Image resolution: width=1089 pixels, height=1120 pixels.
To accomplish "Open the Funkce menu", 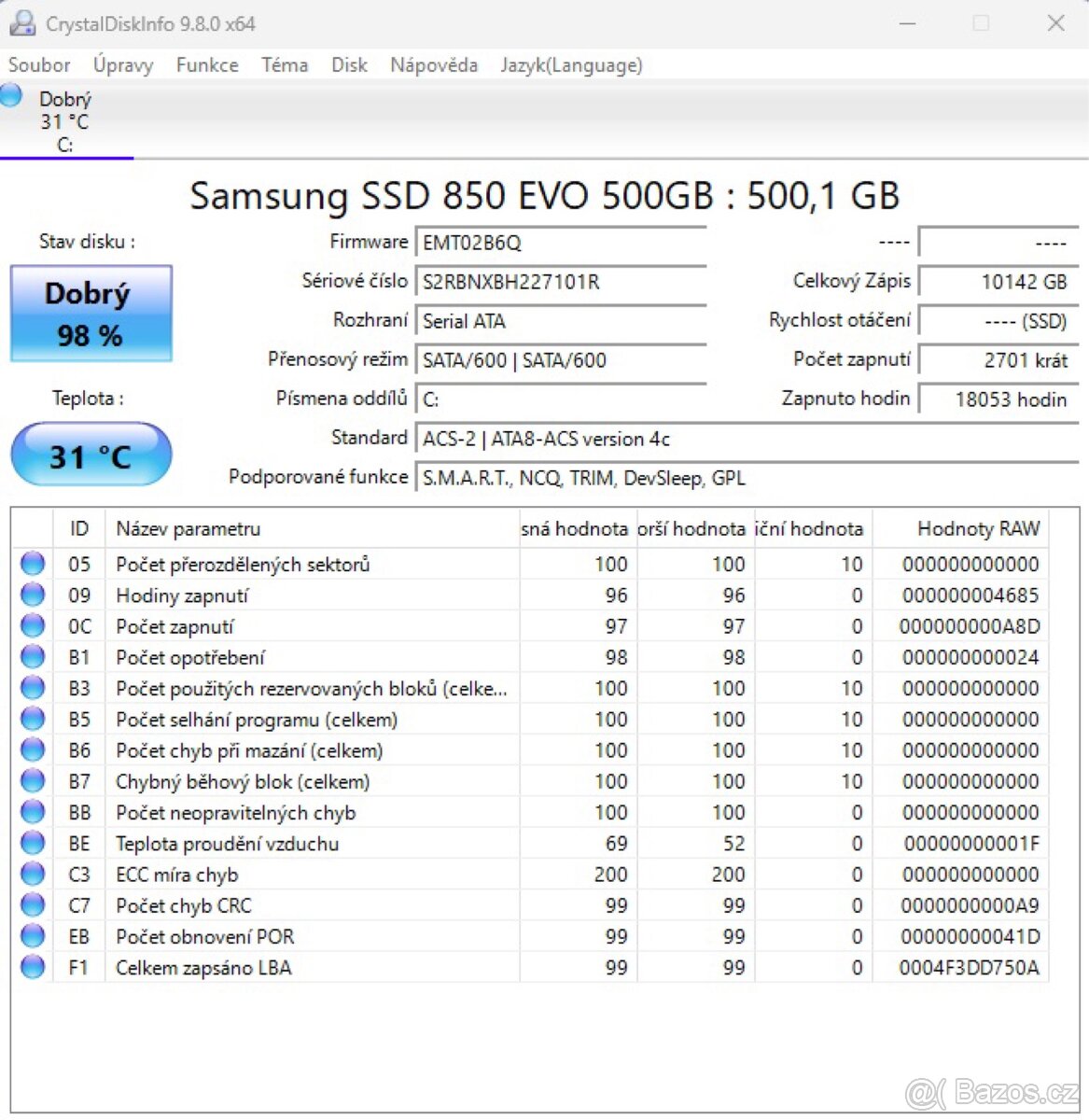I will tap(206, 64).
